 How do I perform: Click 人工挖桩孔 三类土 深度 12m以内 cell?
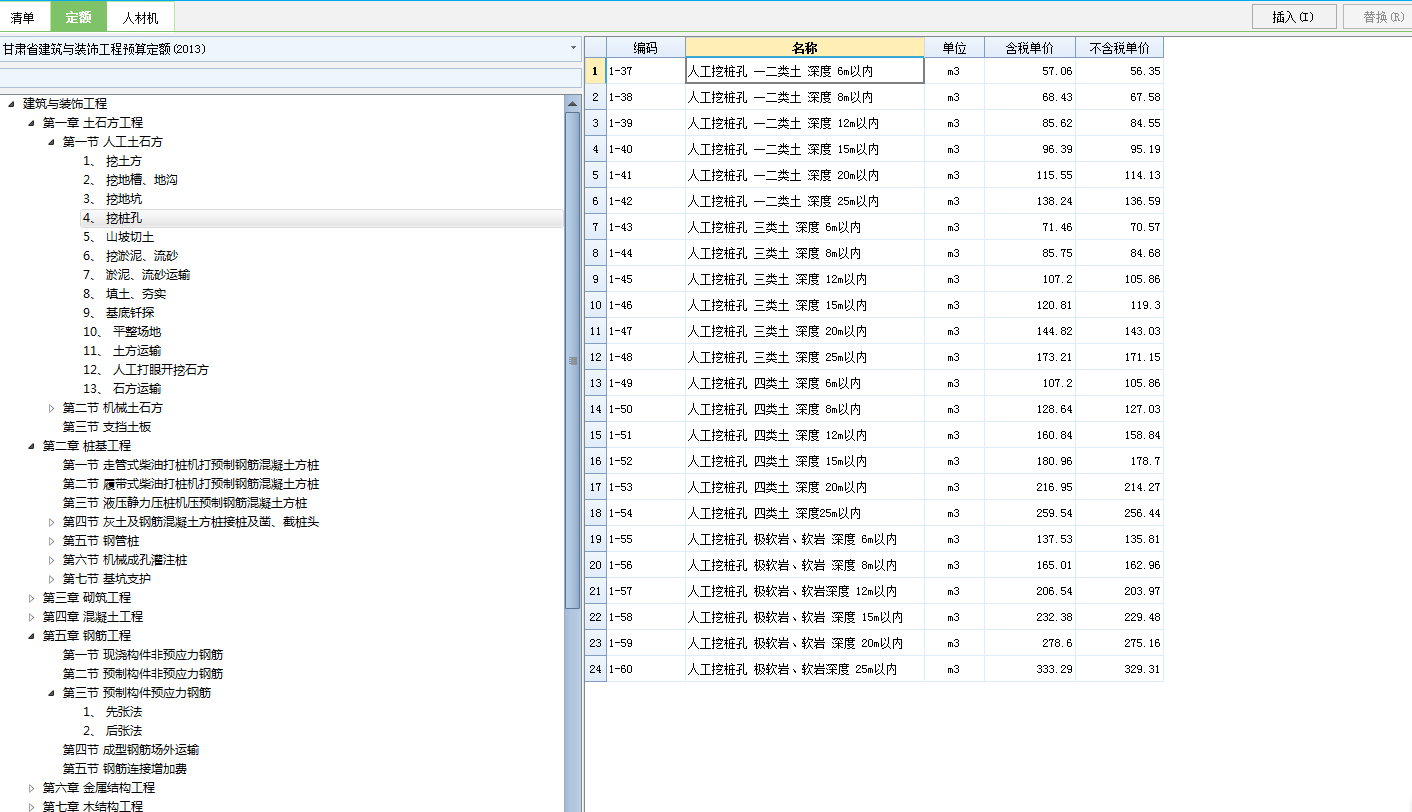pos(805,279)
